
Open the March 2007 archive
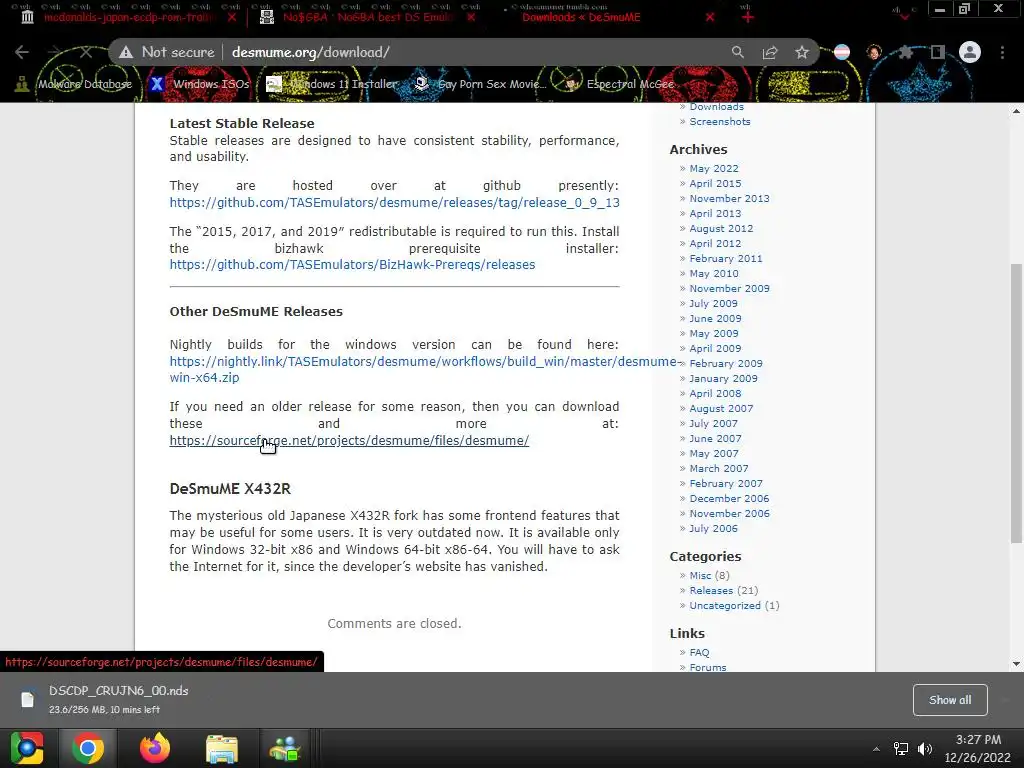pos(719,469)
